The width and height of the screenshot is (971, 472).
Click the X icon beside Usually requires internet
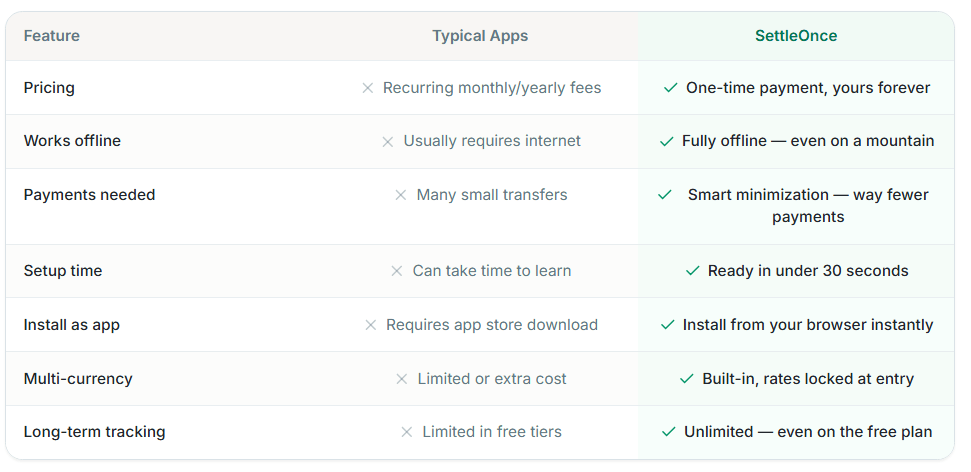coord(388,142)
